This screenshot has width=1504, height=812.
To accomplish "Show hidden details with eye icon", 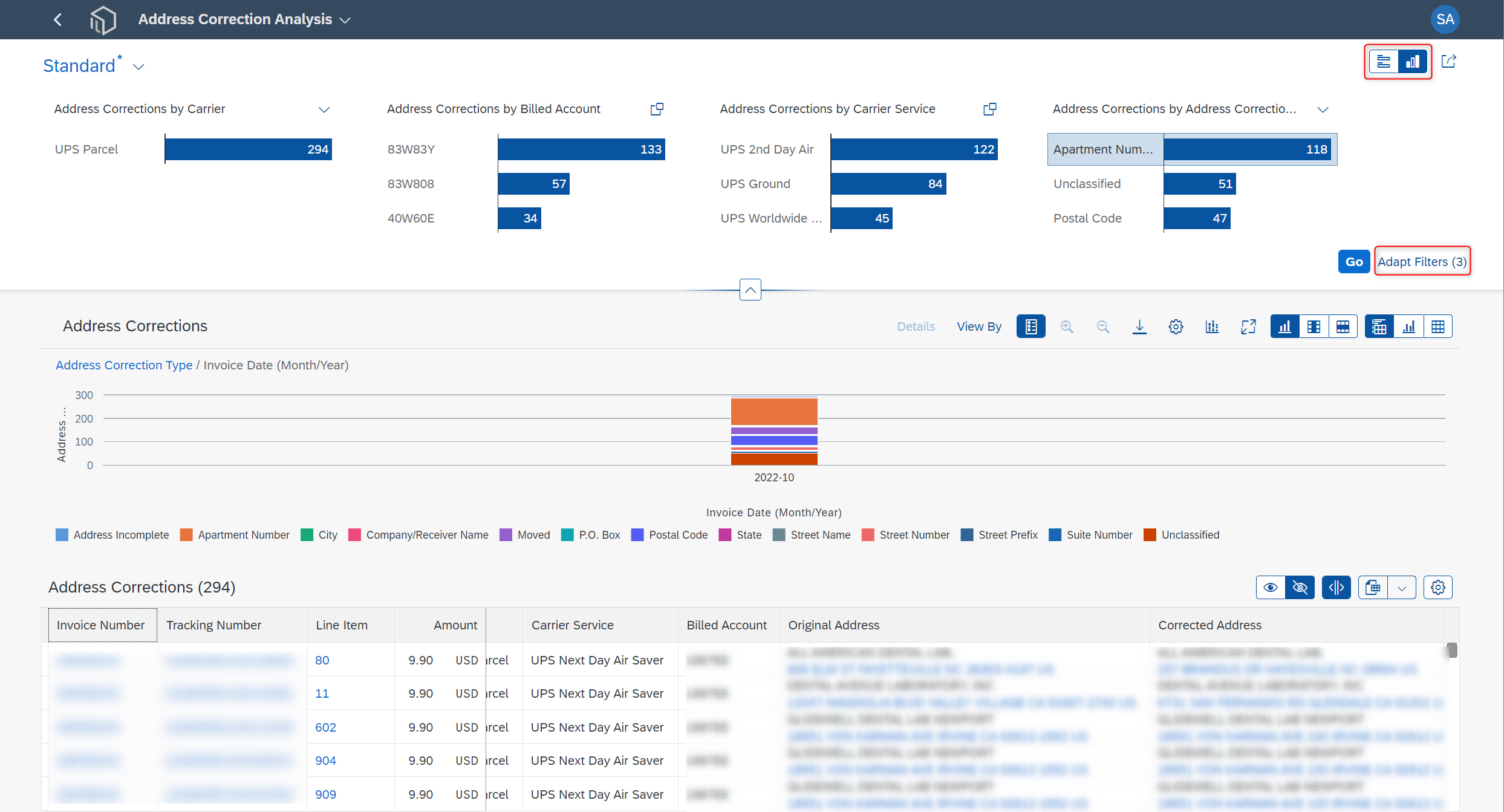I will point(1271,588).
